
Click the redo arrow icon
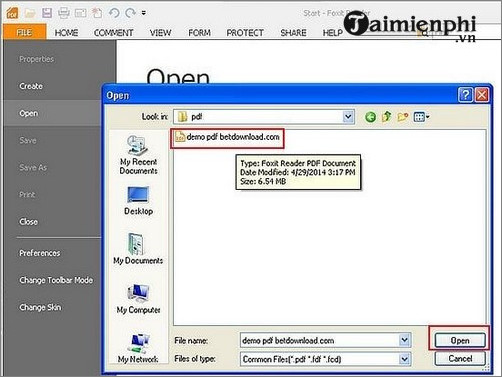130,13
